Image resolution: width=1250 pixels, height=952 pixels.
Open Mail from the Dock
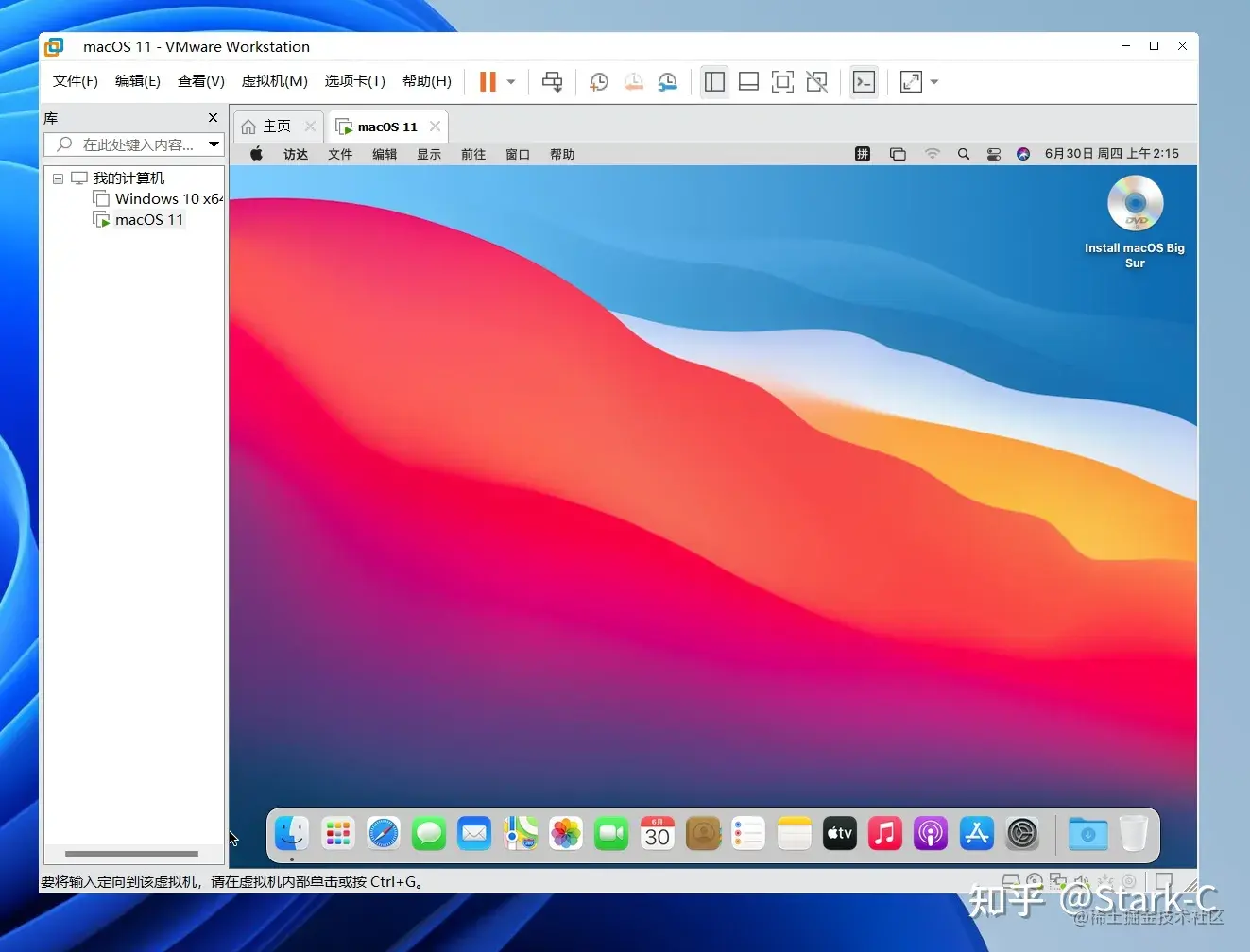point(474,833)
